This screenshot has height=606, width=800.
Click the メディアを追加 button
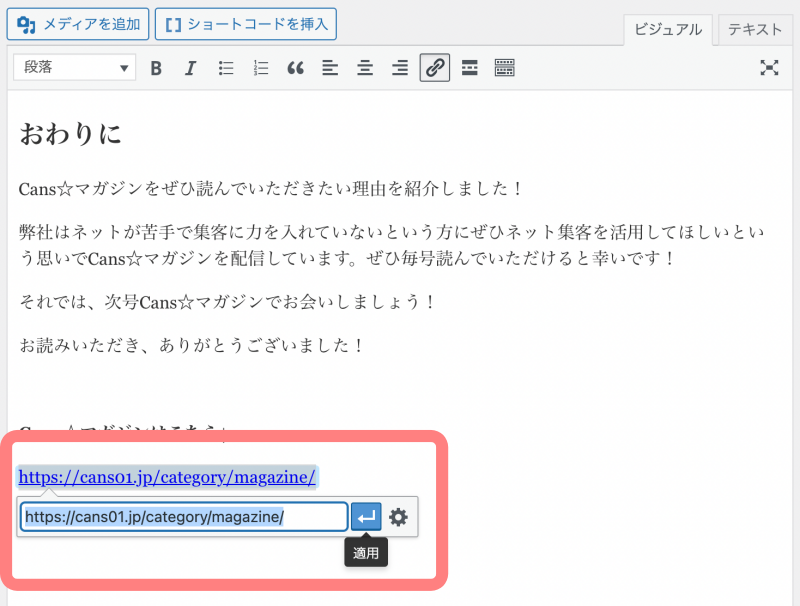pyautogui.click(x=80, y=23)
